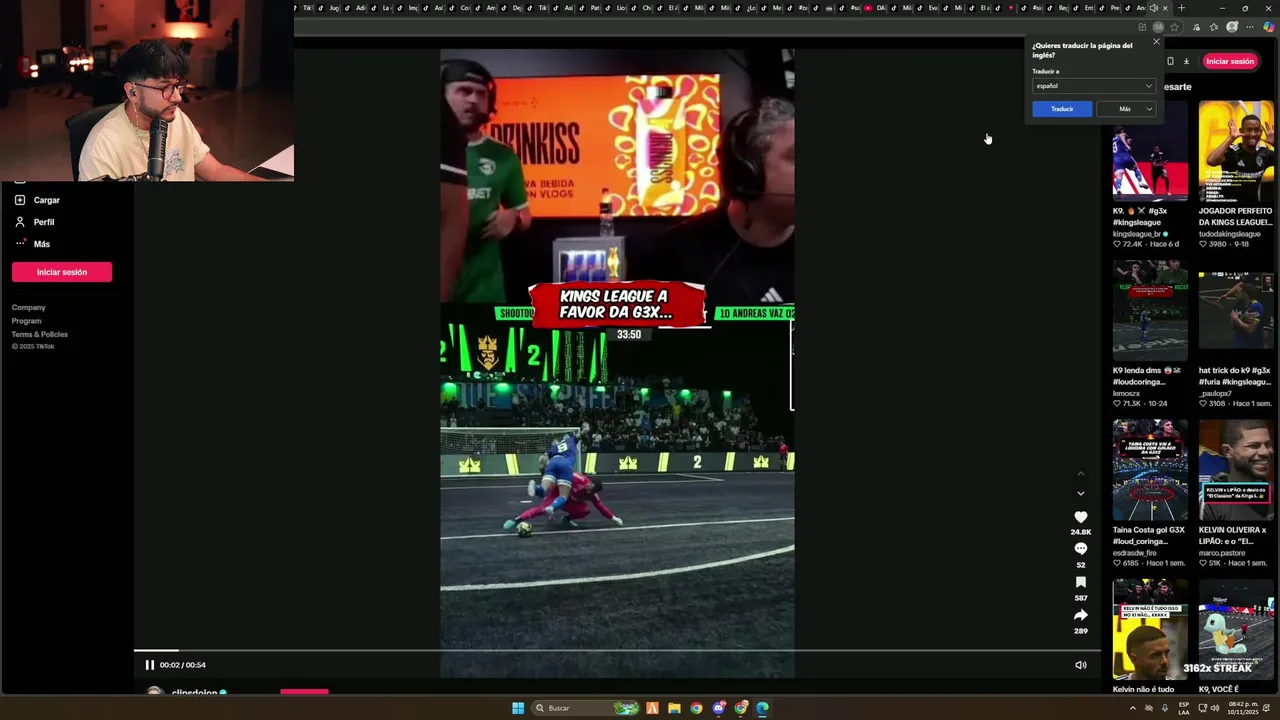Open 3162x STREAK video thumbnail

tap(1236, 629)
